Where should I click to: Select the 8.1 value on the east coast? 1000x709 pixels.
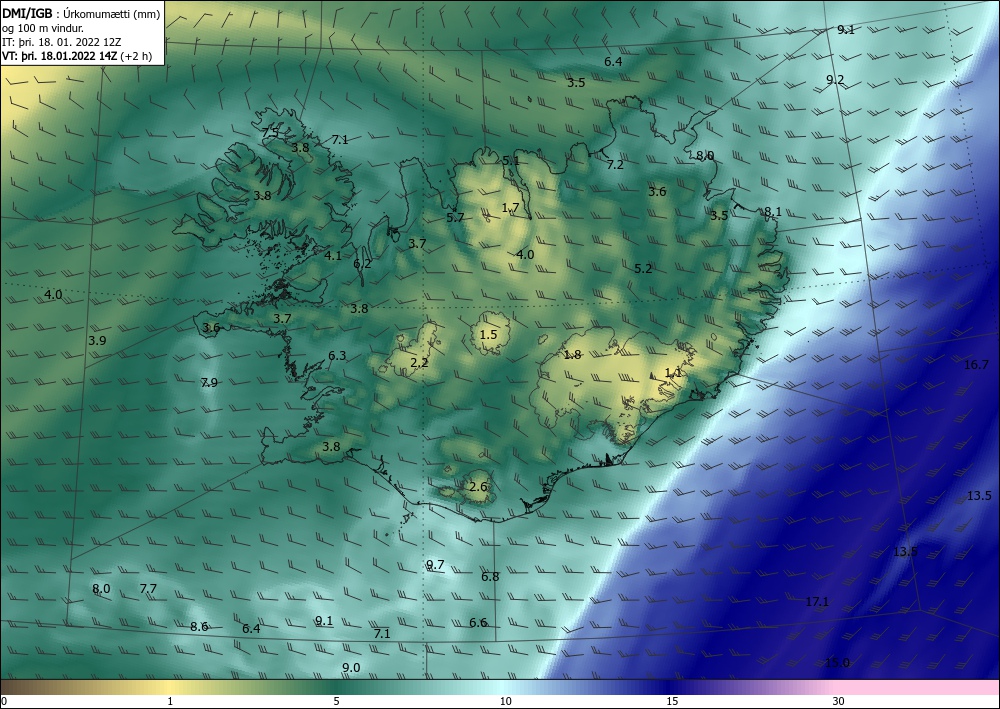(772, 212)
